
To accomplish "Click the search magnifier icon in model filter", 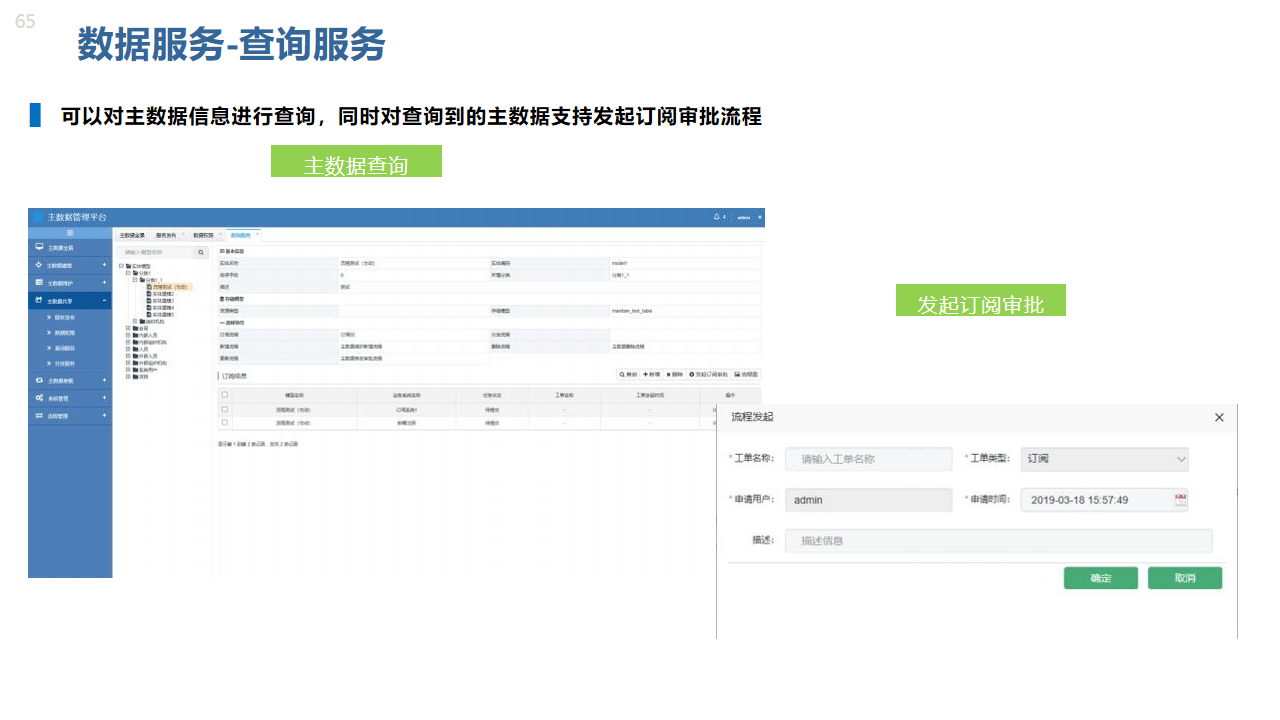I will click(201, 252).
